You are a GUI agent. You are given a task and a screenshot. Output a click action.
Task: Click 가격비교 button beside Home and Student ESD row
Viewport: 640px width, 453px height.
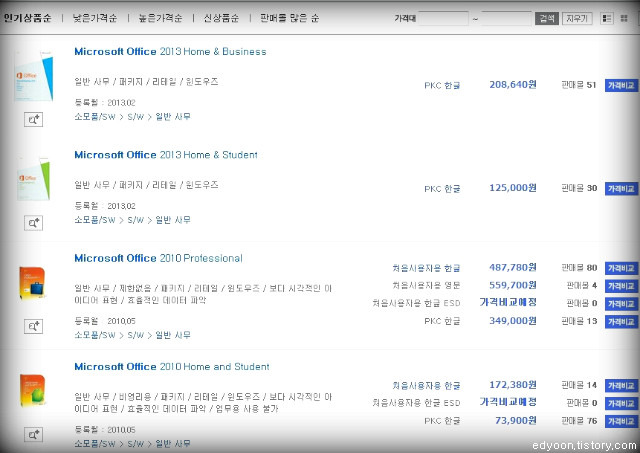(621, 404)
